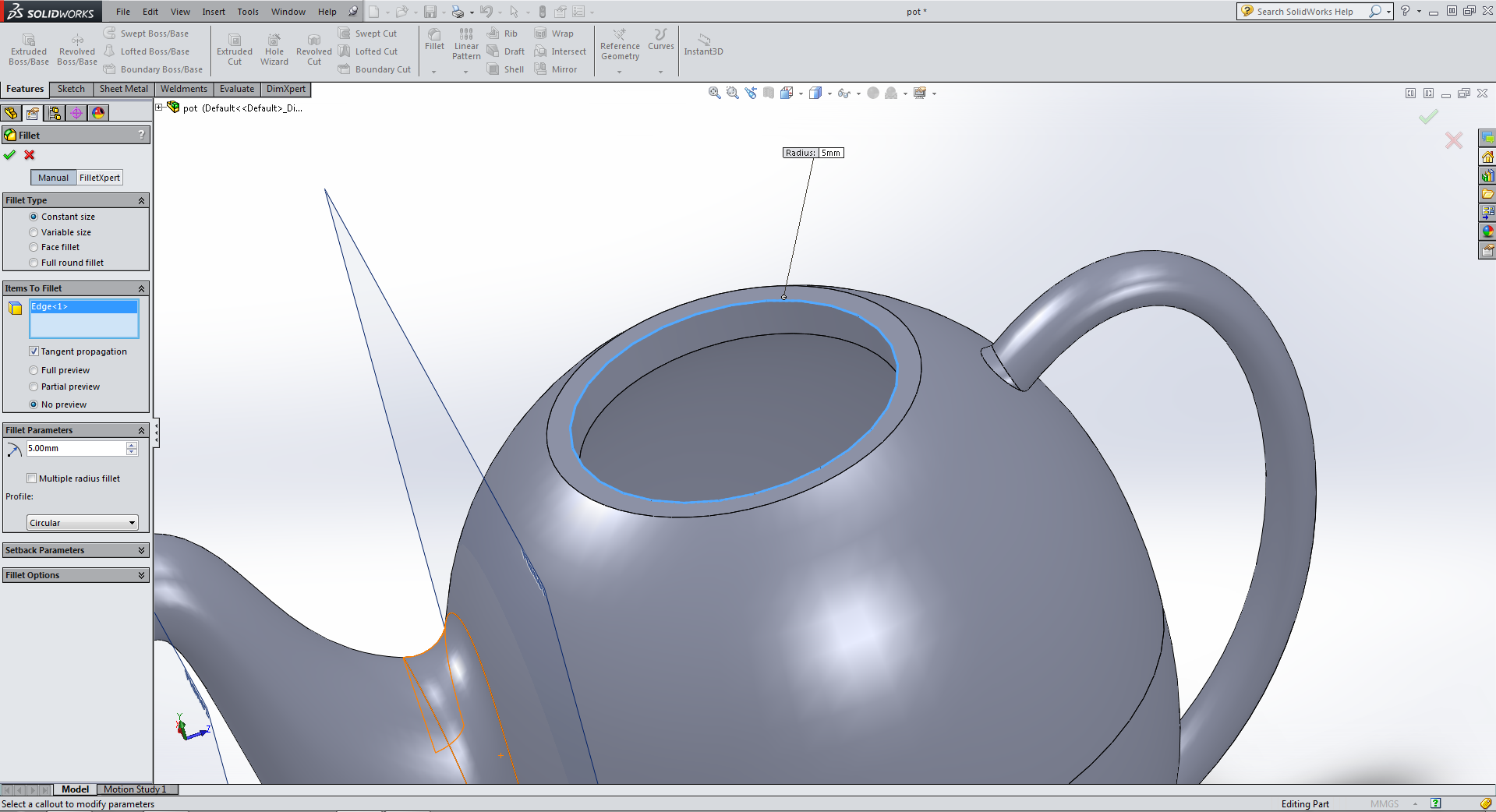
Task: Open the Appearances color ball in task pane
Action: 1487,231
